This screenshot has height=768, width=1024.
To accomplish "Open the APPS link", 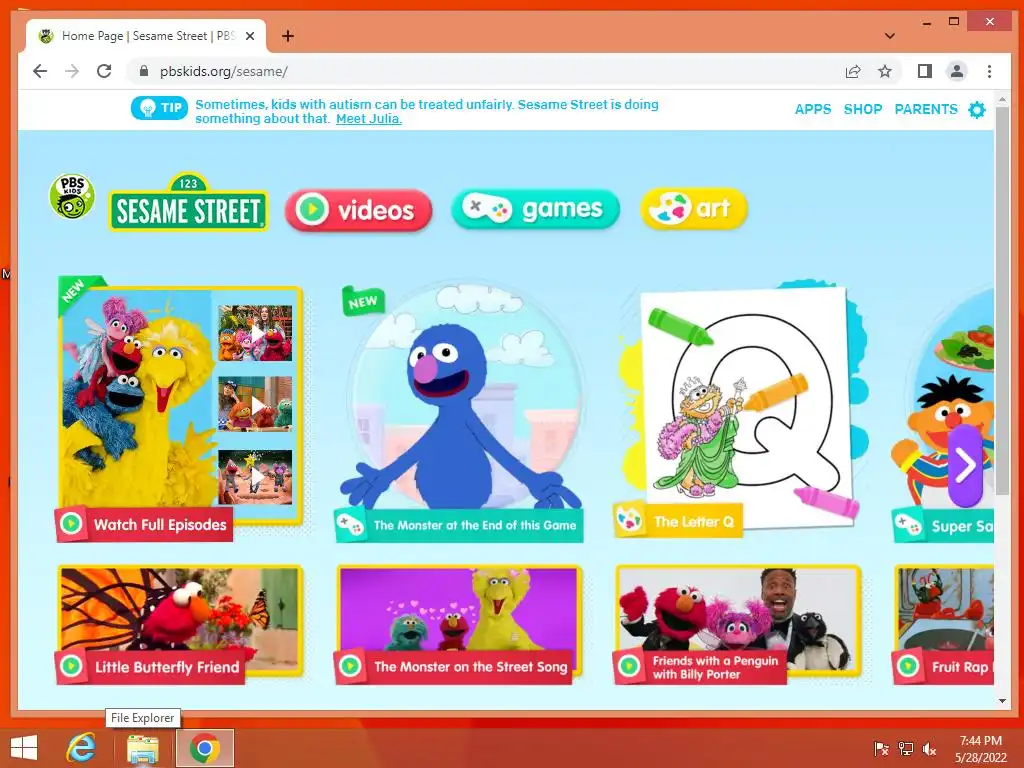I will point(812,109).
